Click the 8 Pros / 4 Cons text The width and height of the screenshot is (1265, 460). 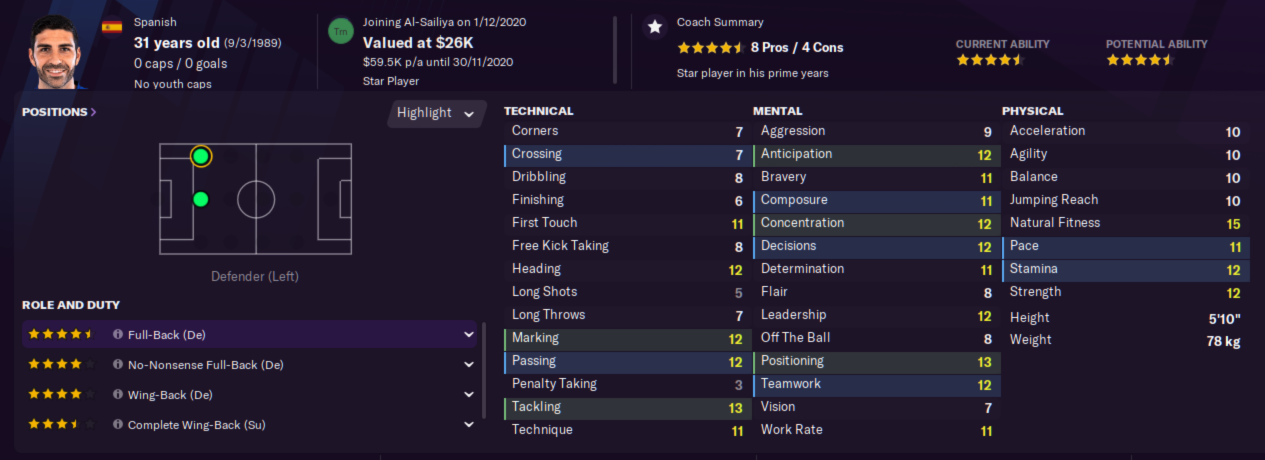click(x=796, y=47)
